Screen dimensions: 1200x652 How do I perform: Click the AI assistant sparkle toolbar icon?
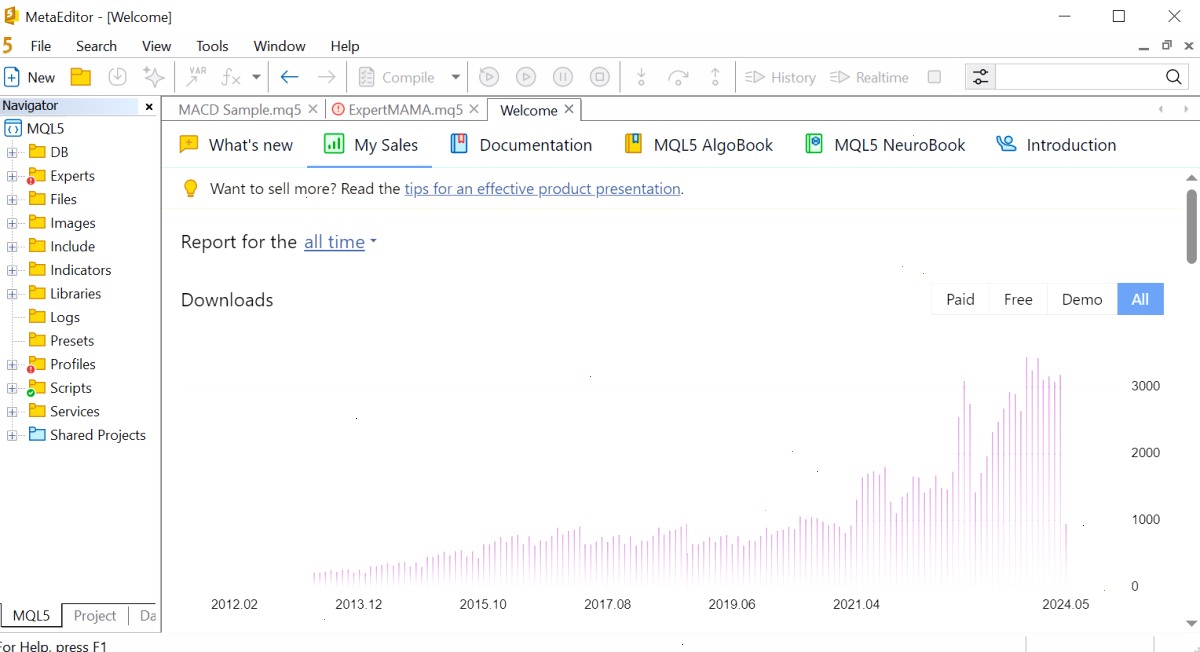[x=153, y=77]
